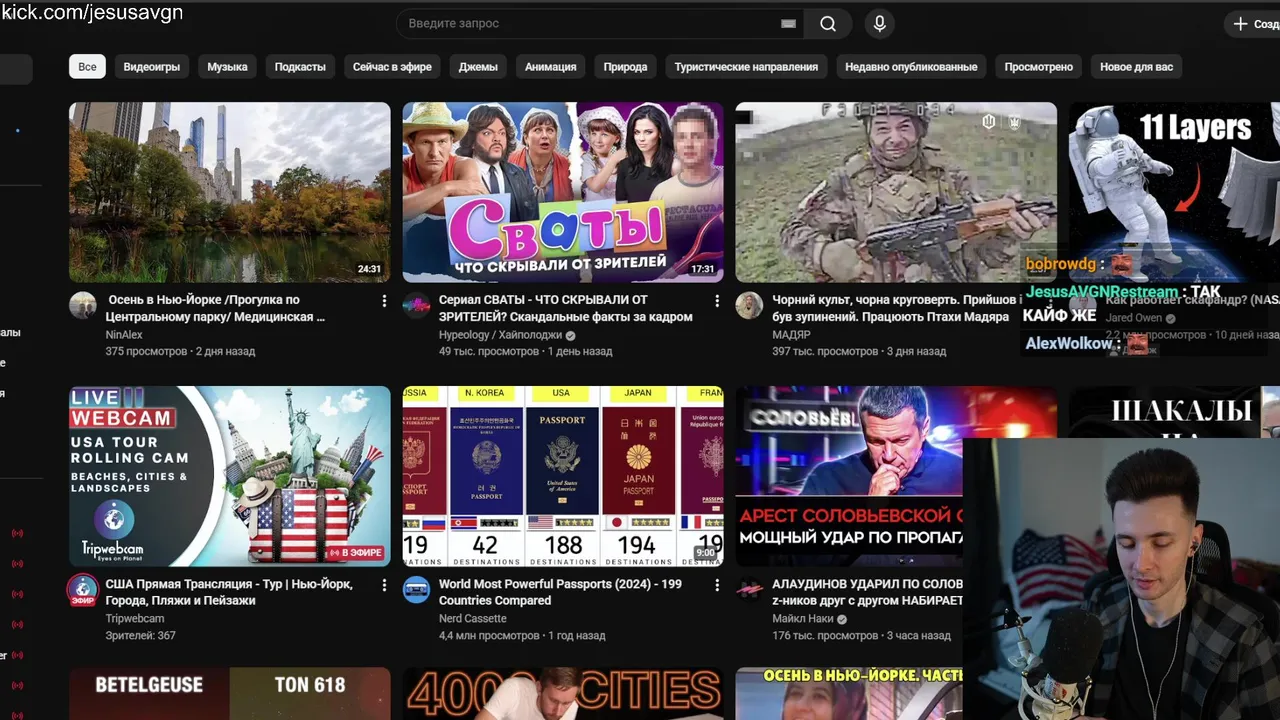The width and height of the screenshot is (1280, 720).
Task: Click the '4,4 млн просмотров' text
Action: (489, 636)
